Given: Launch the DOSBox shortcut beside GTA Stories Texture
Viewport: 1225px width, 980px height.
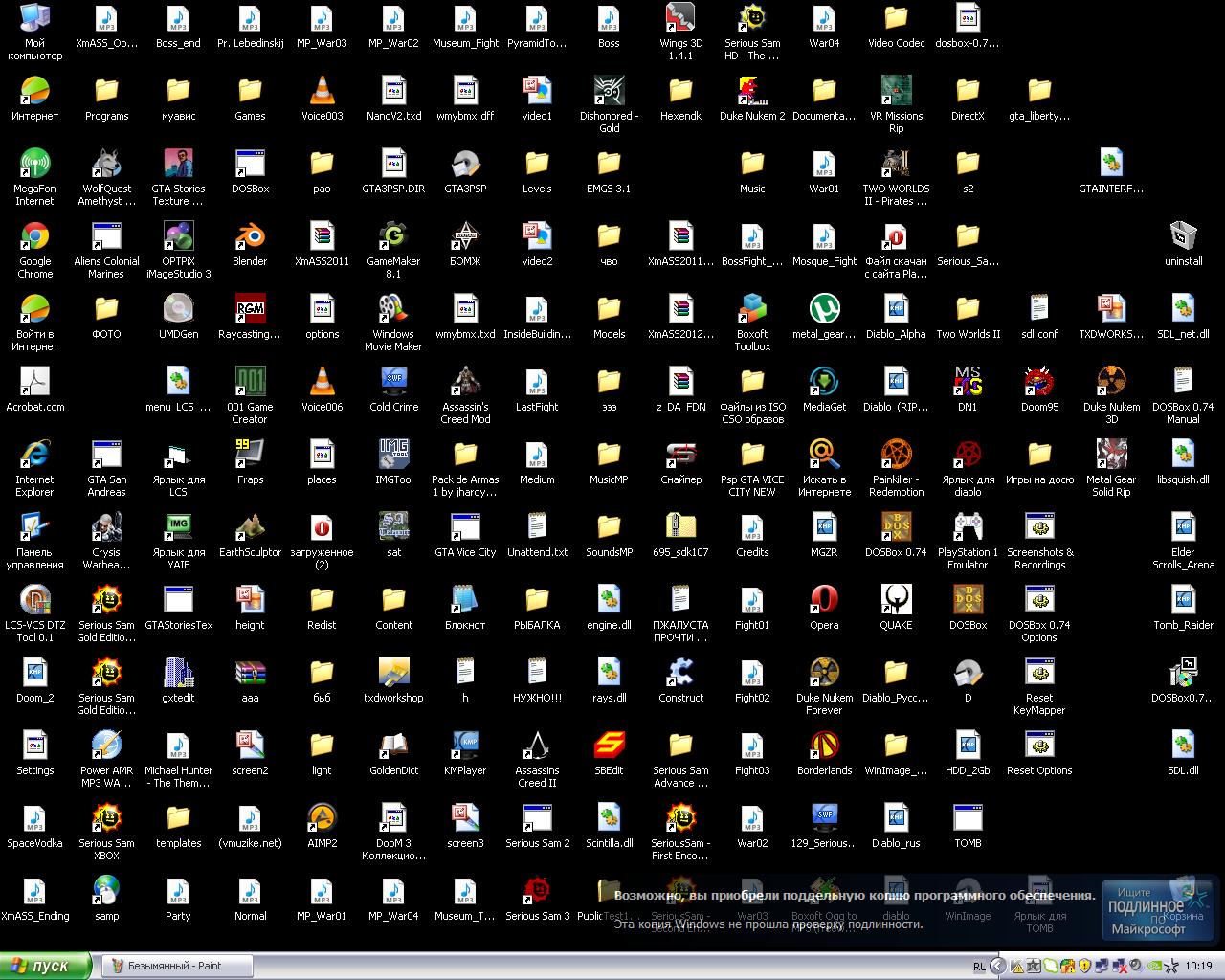Looking at the screenshot, I should (250, 163).
